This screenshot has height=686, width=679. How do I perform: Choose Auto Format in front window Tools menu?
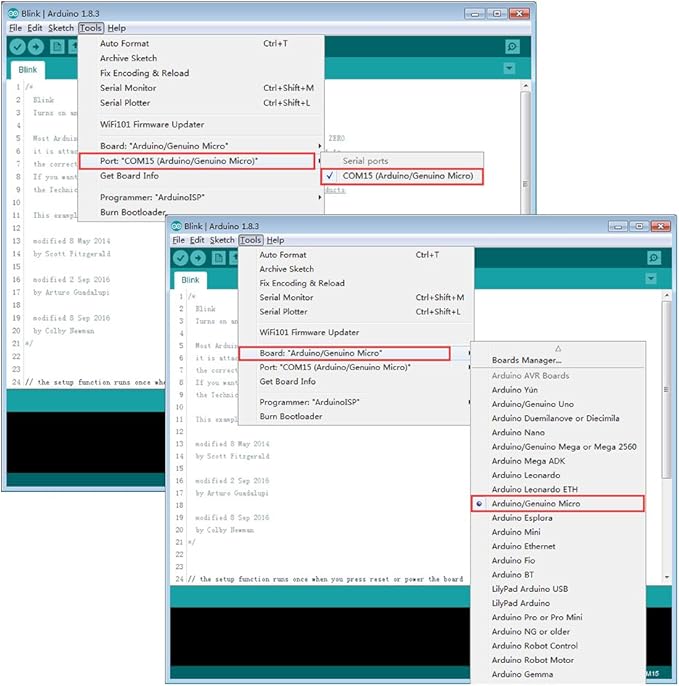(356, 255)
